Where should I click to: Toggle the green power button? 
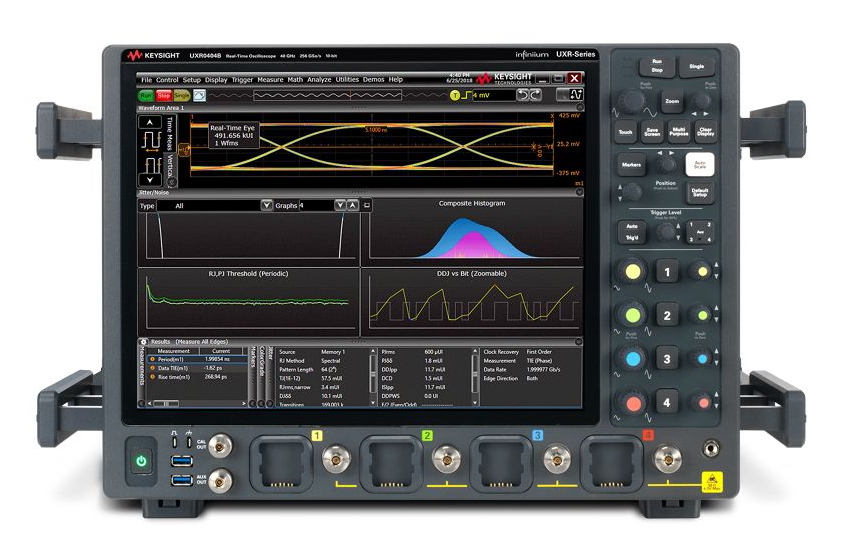pyautogui.click(x=141, y=461)
